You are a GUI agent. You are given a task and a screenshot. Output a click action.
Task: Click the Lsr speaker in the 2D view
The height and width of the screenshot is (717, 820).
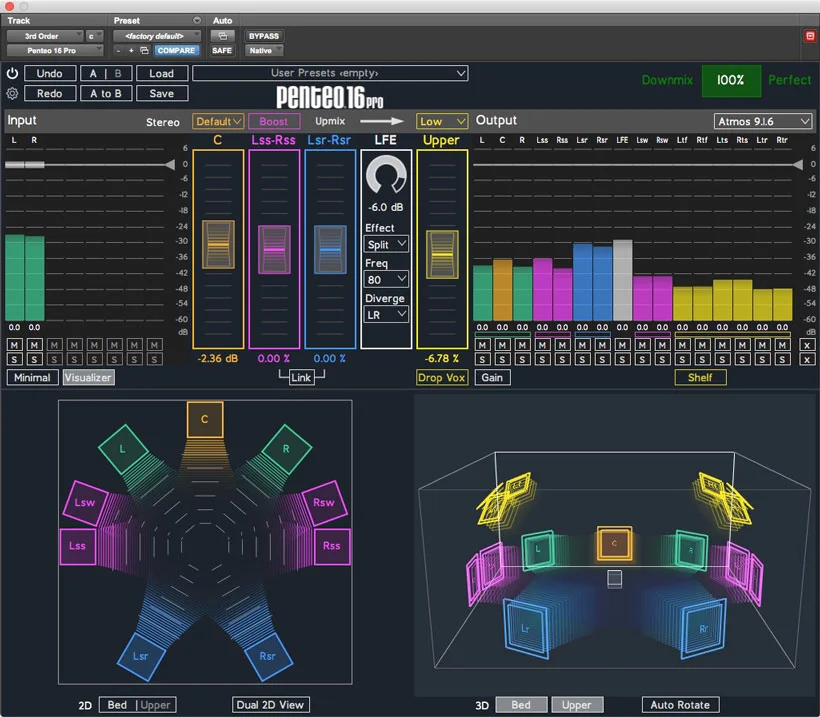point(141,656)
